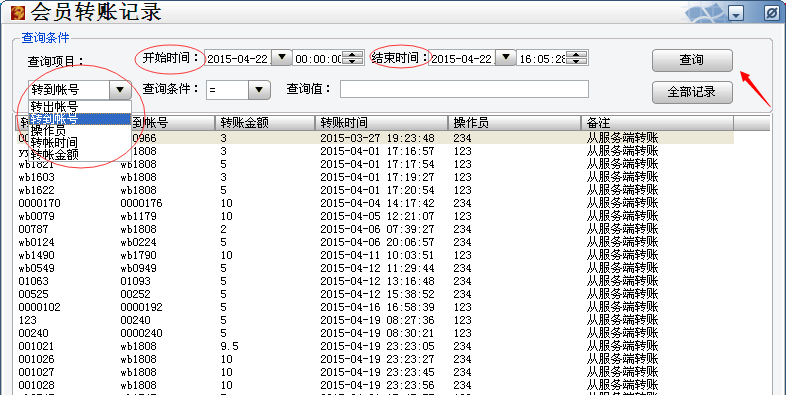This screenshot has width=786, height=395.
Task: Click source account wb1603
Action: click(37, 177)
